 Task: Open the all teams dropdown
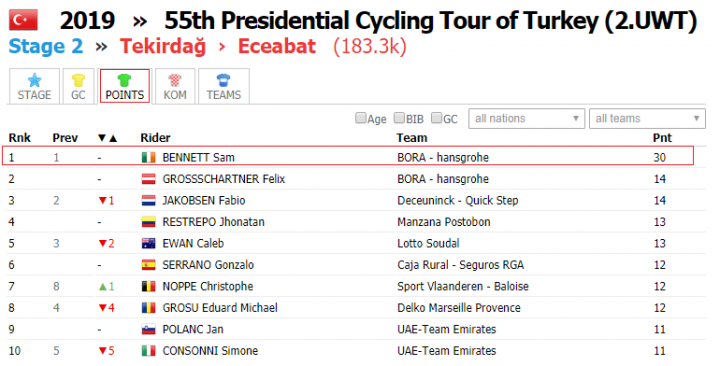click(x=647, y=118)
